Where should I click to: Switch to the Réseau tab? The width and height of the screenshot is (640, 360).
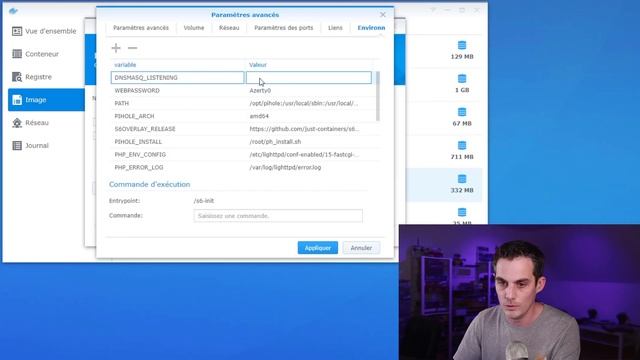tap(229, 28)
